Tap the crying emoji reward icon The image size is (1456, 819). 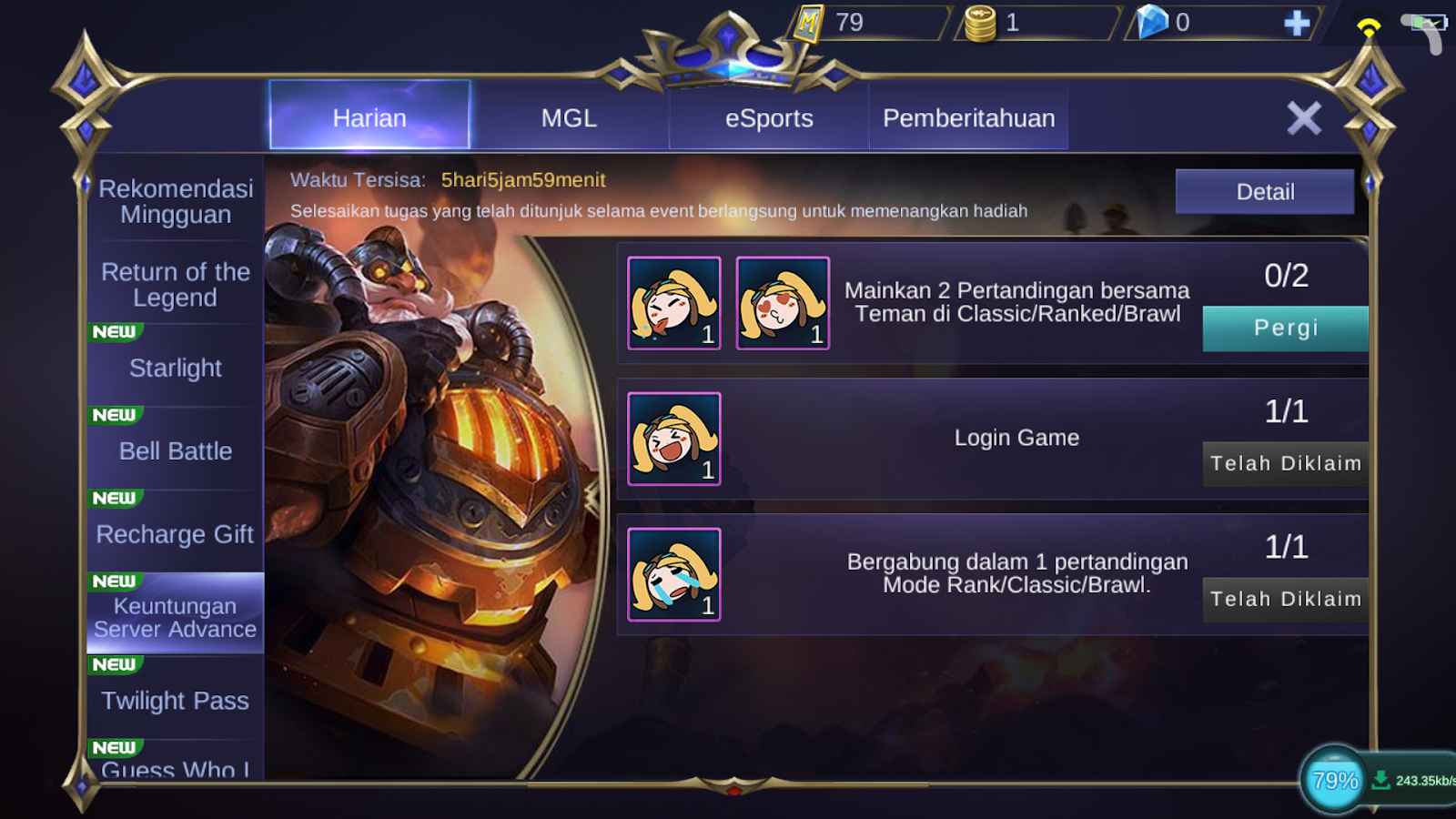[x=674, y=574]
